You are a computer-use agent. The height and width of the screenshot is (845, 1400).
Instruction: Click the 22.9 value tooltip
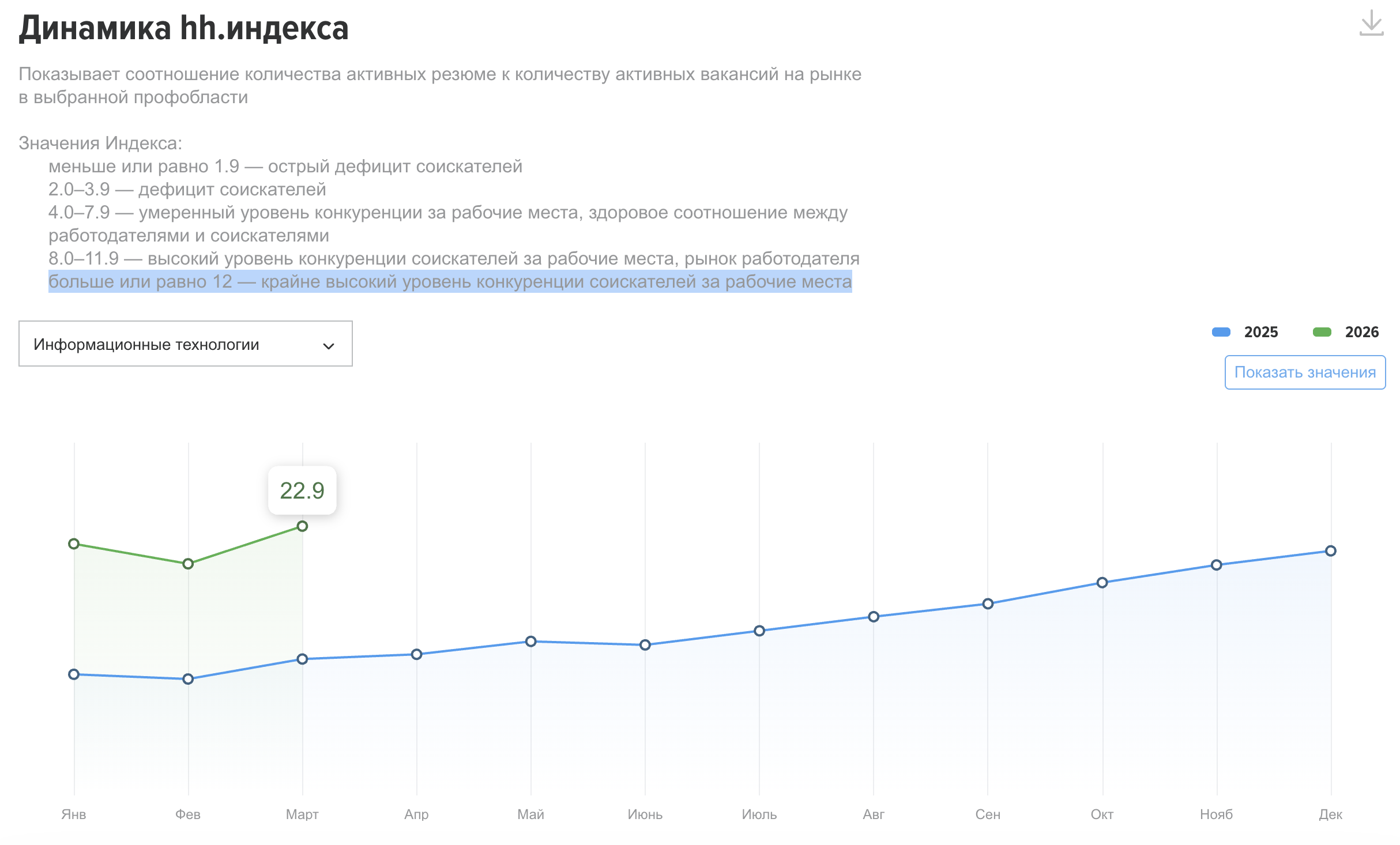(302, 491)
